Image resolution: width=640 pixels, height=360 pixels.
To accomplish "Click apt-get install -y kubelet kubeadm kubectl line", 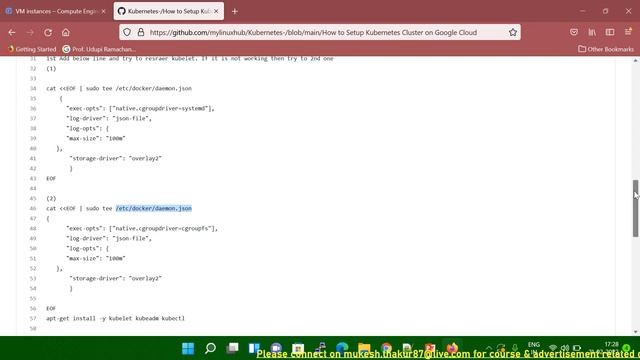I will (x=116, y=318).
